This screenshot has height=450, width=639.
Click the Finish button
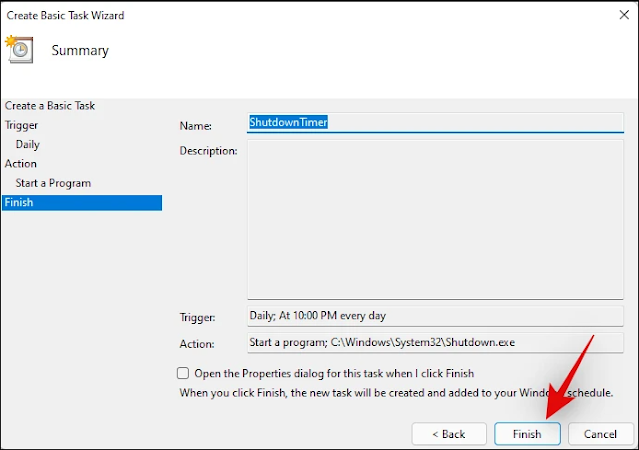pos(527,434)
